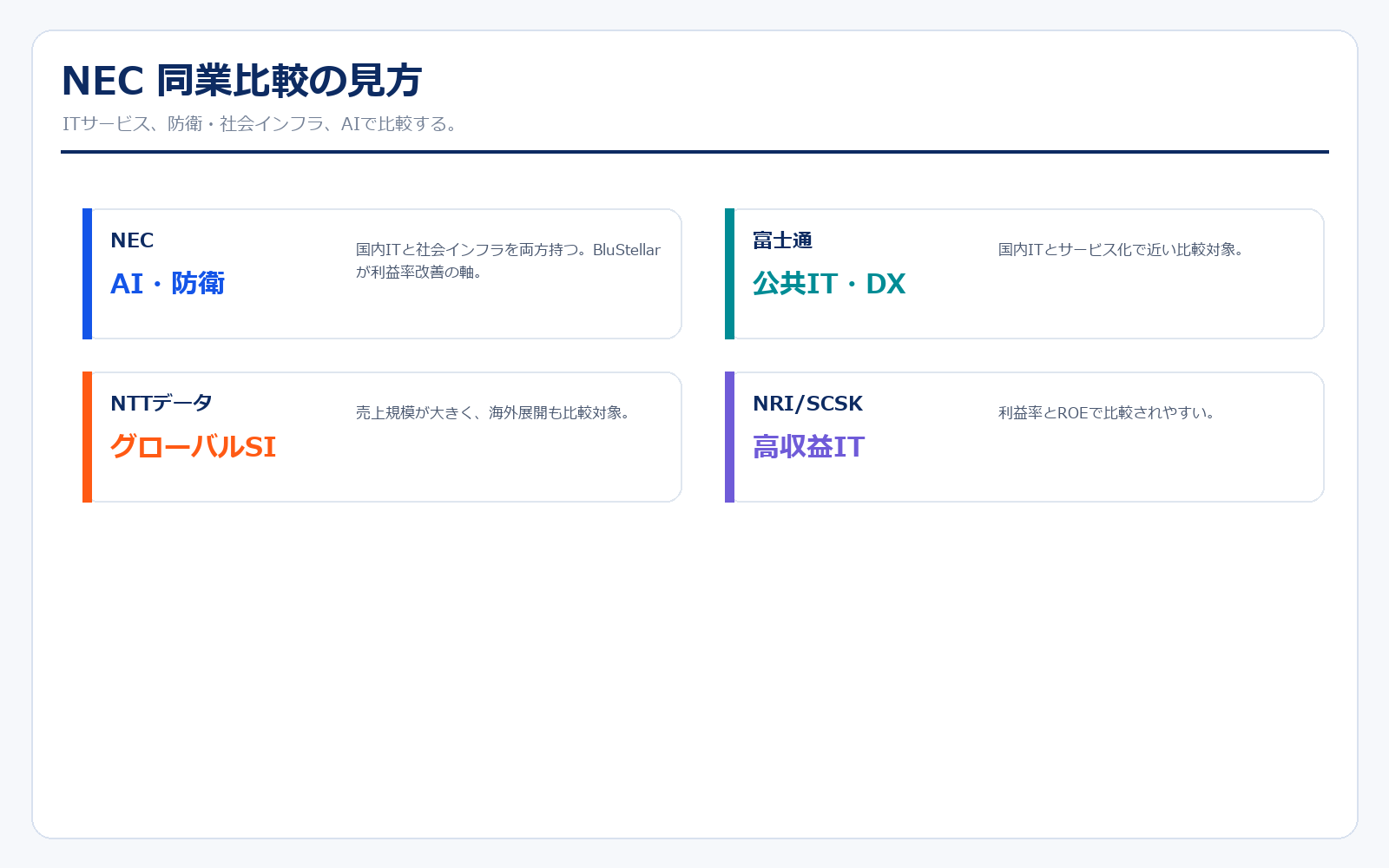Click the blue 'AI・防衛' heading
This screenshot has width=1389, height=868.
pyautogui.click(x=168, y=284)
